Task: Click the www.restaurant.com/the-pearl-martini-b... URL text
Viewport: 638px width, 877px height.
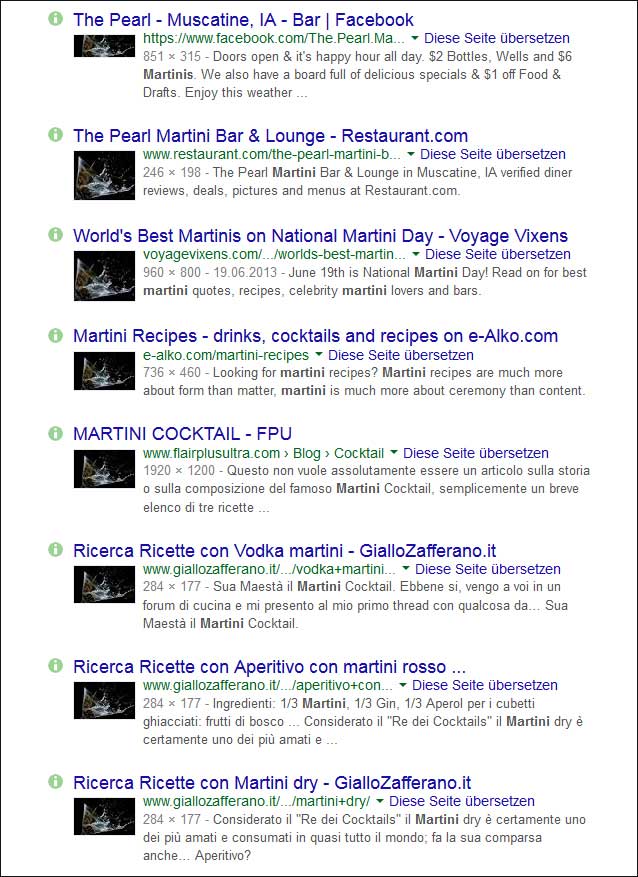Action: click(x=272, y=154)
